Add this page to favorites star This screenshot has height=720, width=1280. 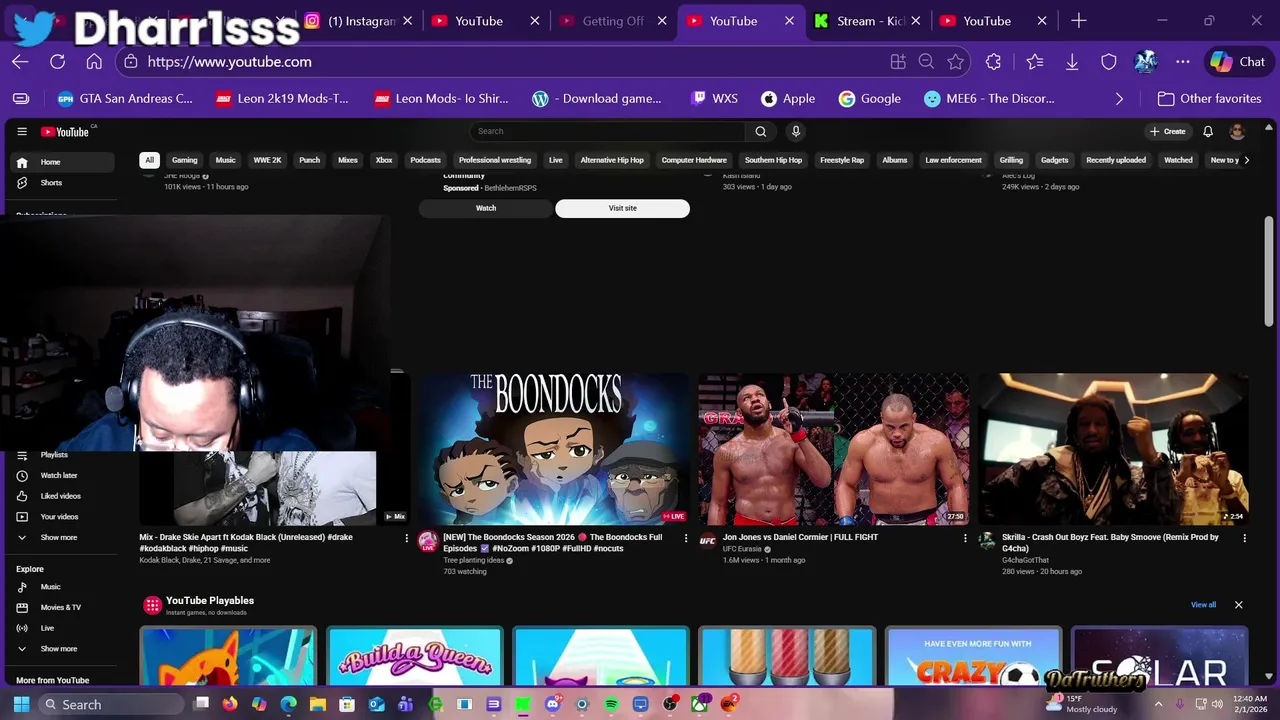pos(955,62)
